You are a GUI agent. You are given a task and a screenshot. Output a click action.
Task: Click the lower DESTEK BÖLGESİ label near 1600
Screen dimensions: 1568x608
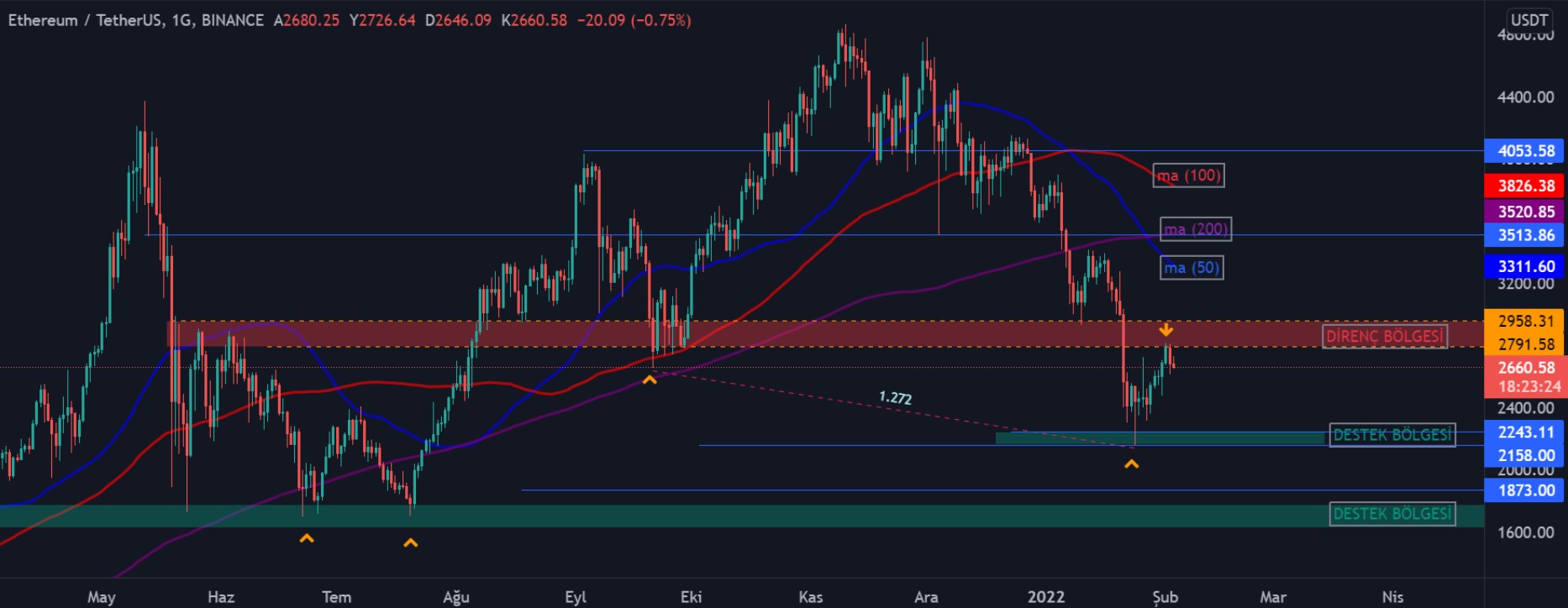pos(1392,514)
